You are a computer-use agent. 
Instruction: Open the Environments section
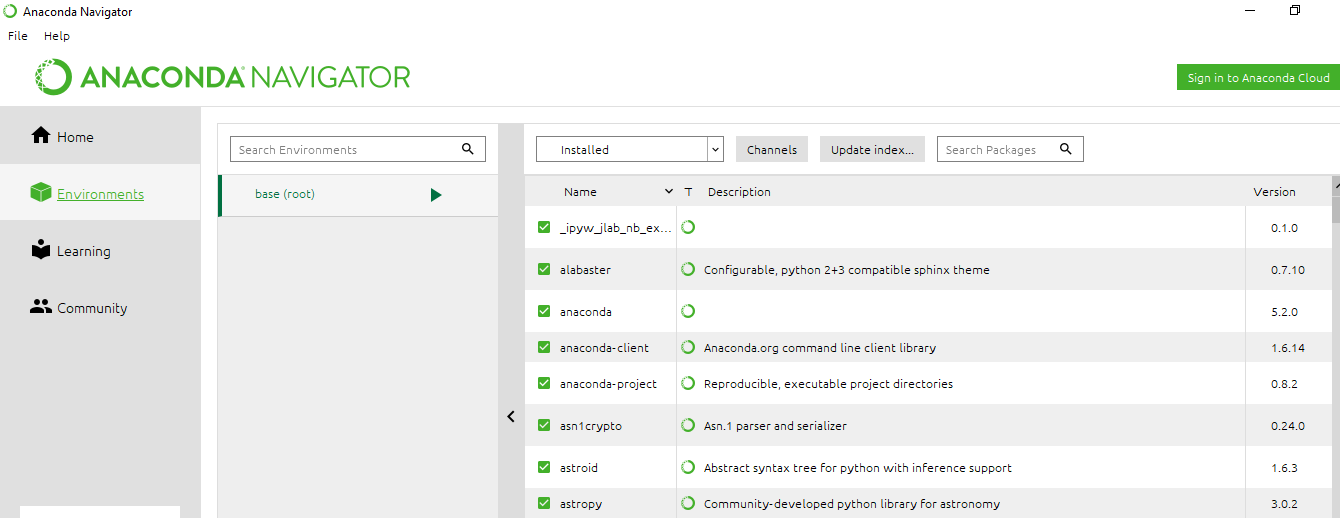point(100,194)
